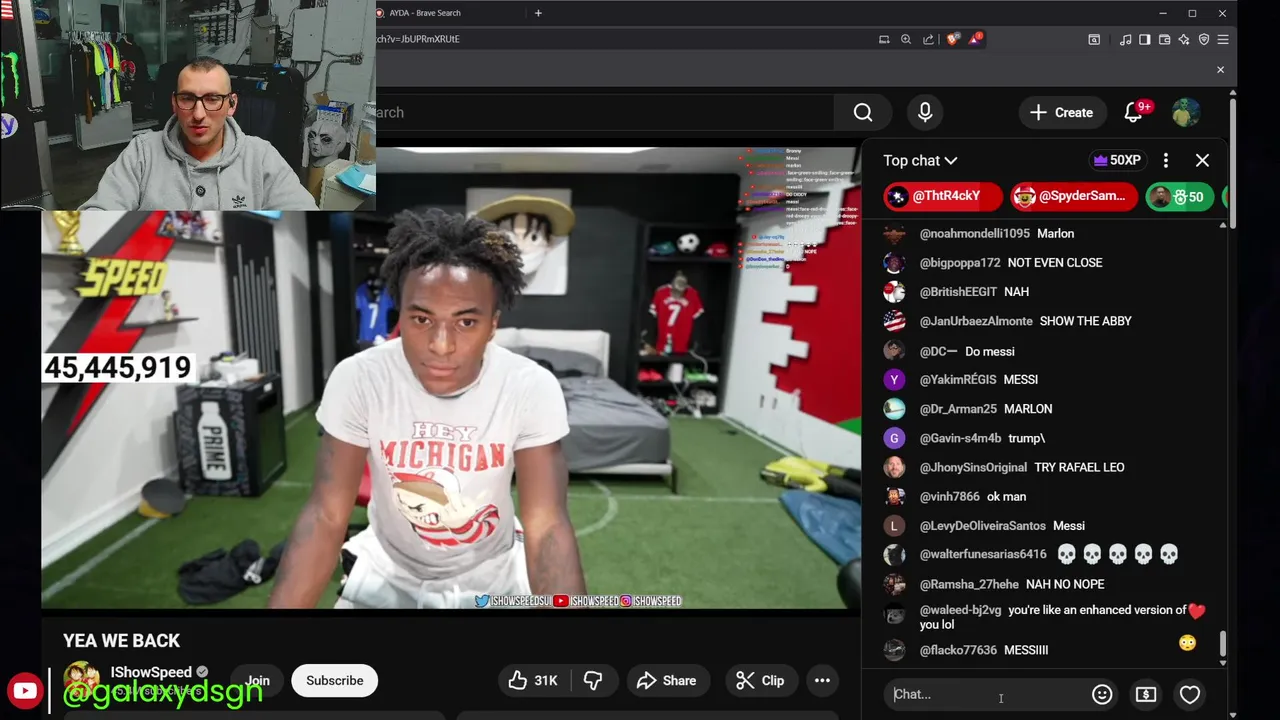This screenshot has width=1280, height=720.
Task: Click chat user @noahmondelli1095
Action: 974,233
